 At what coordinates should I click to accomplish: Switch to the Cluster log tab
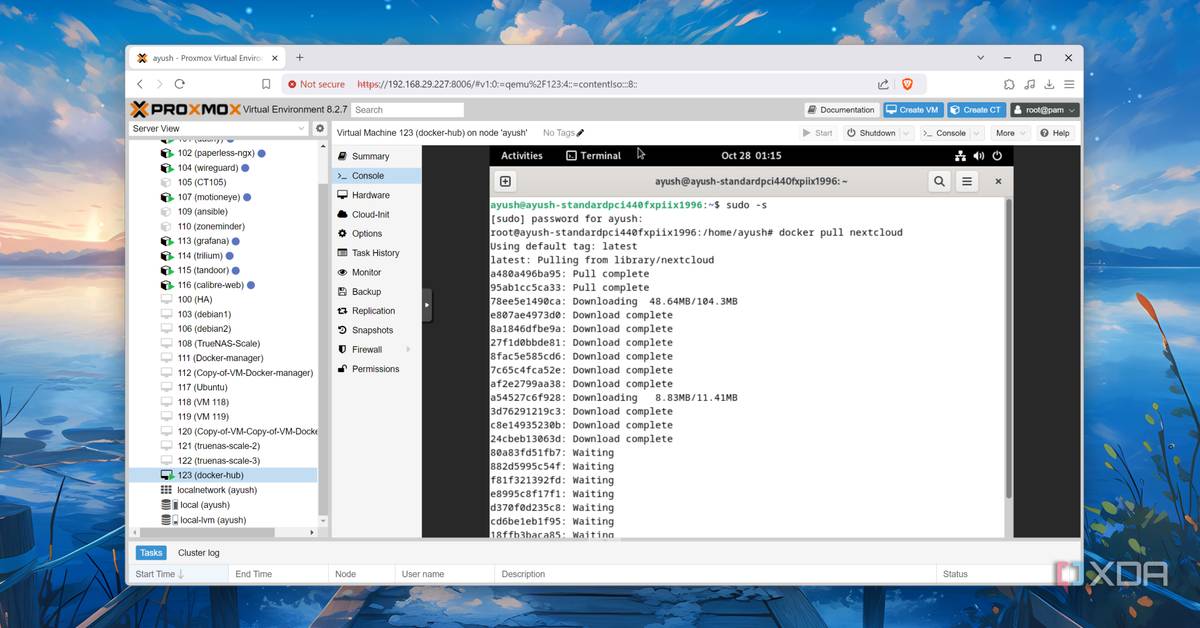pos(198,553)
